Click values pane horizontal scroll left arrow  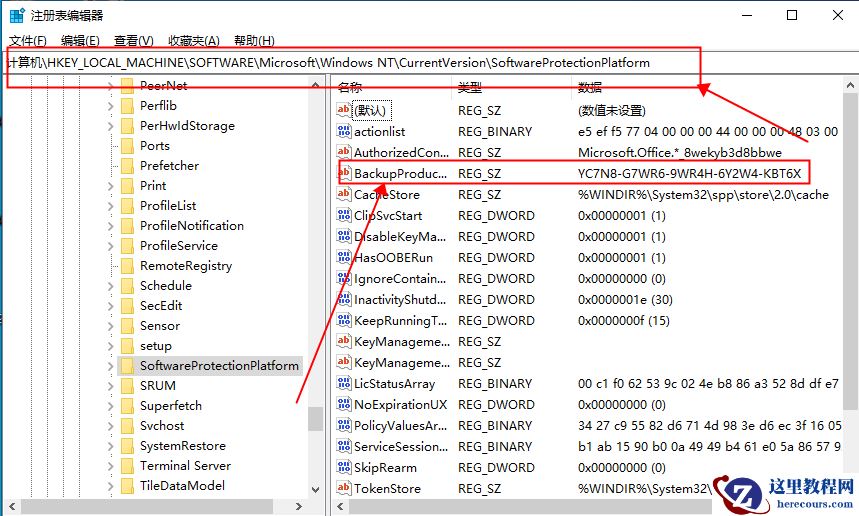340,506
